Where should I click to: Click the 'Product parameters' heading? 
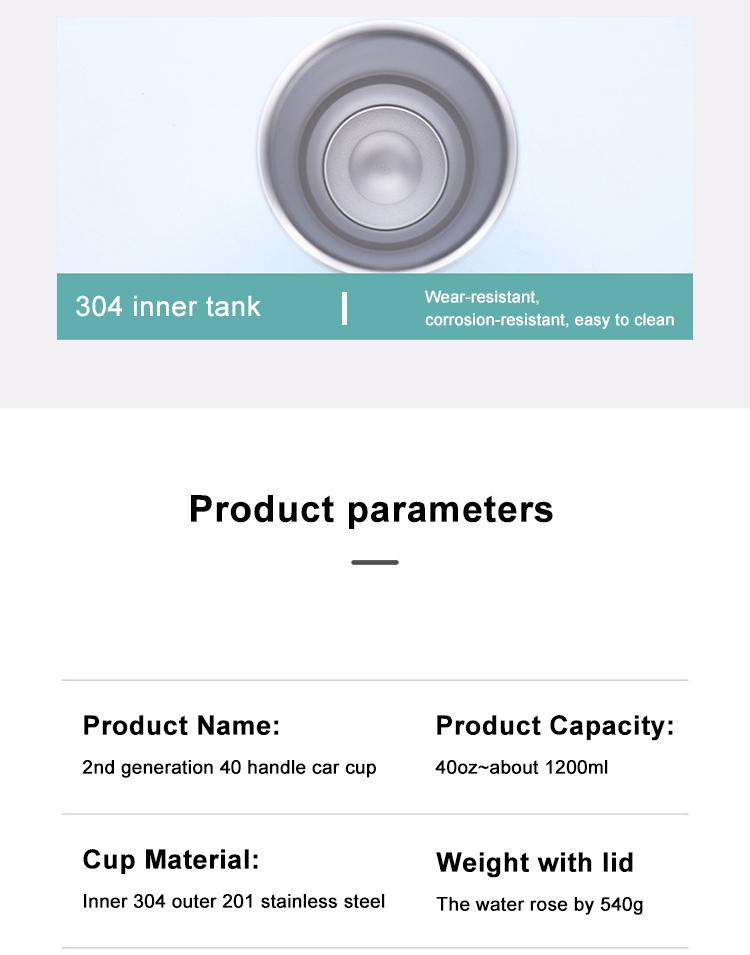tap(371, 509)
